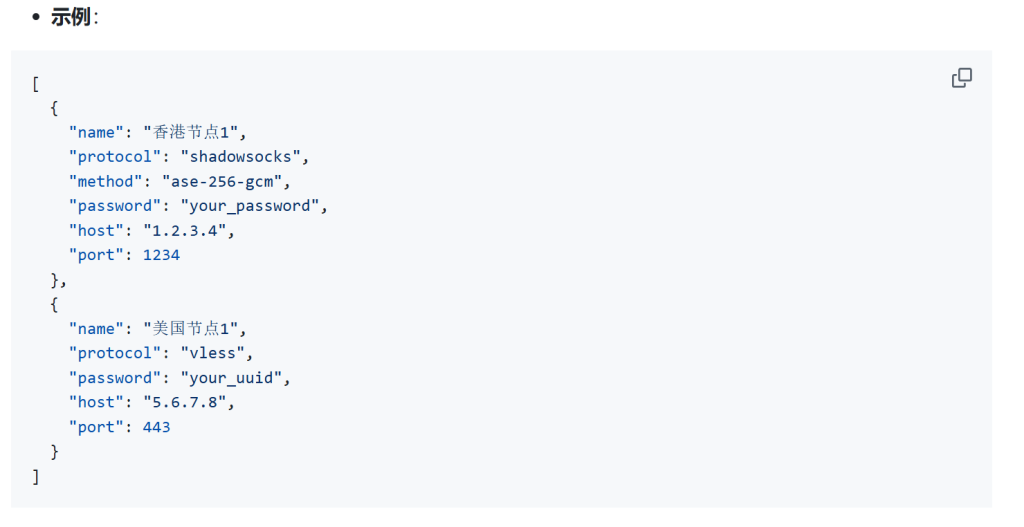Click the opening square bracket of the array
This screenshot has height=527, width=1024.
tap(36, 83)
